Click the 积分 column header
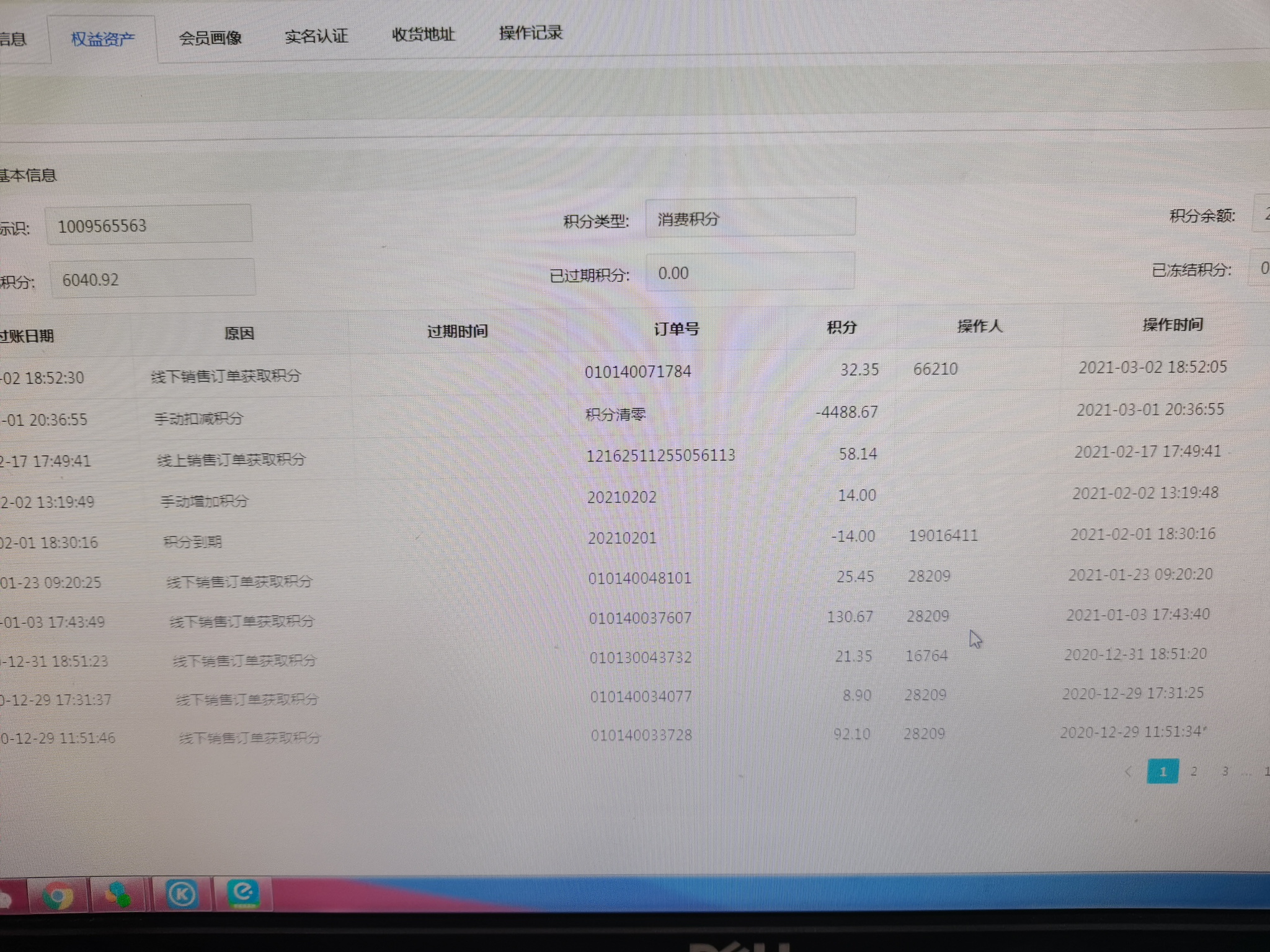 [x=841, y=327]
